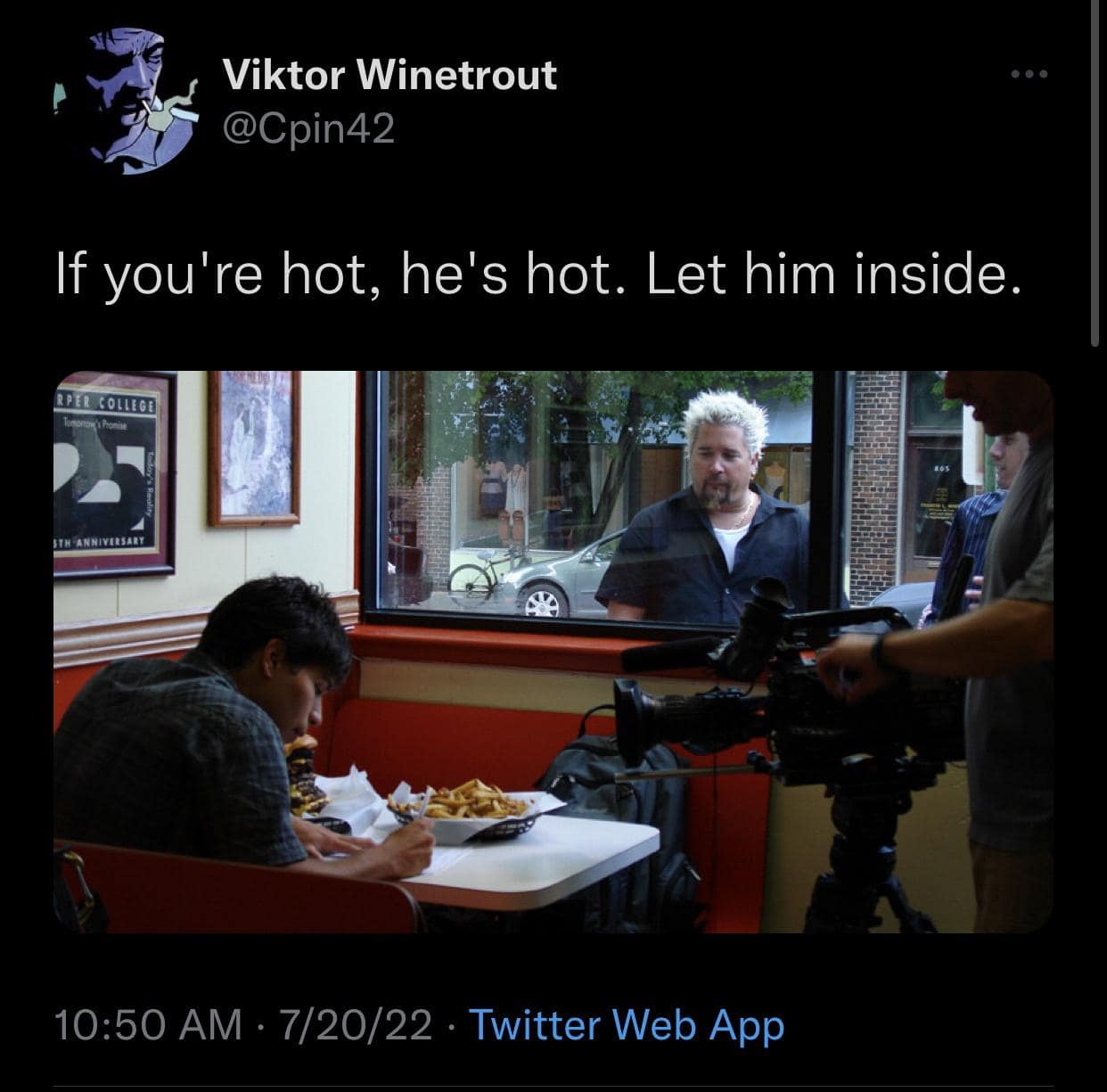Click the framed art print beside the window
Image resolution: width=1107 pixels, height=1092 pixels.
tap(254, 447)
